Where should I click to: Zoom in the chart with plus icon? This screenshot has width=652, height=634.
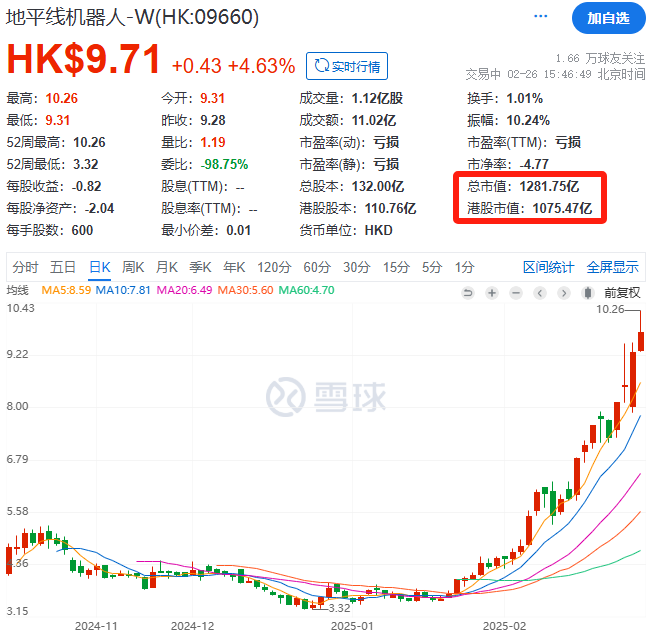click(x=492, y=293)
